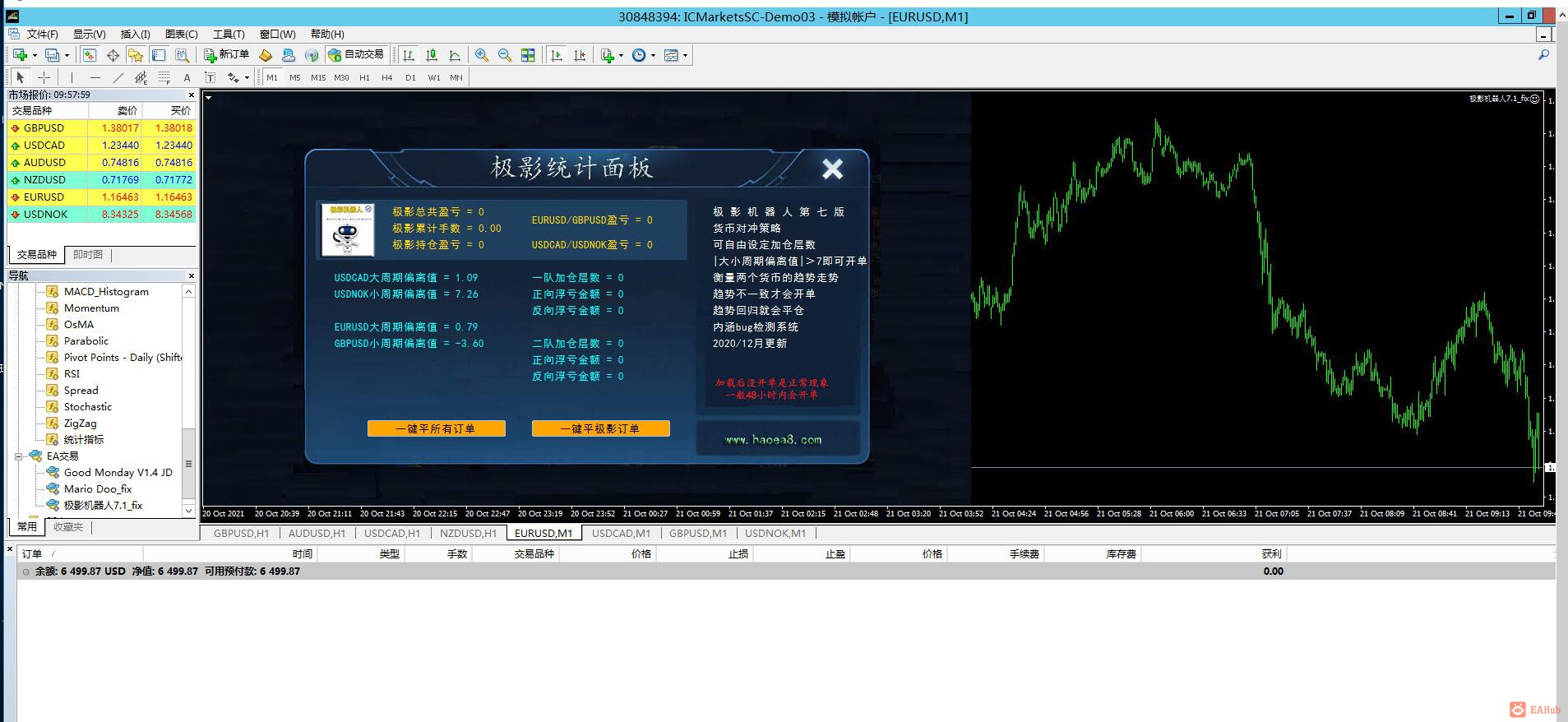Switch to the GBPUSD,H1 chart tab
1568x722 pixels.
(x=242, y=533)
